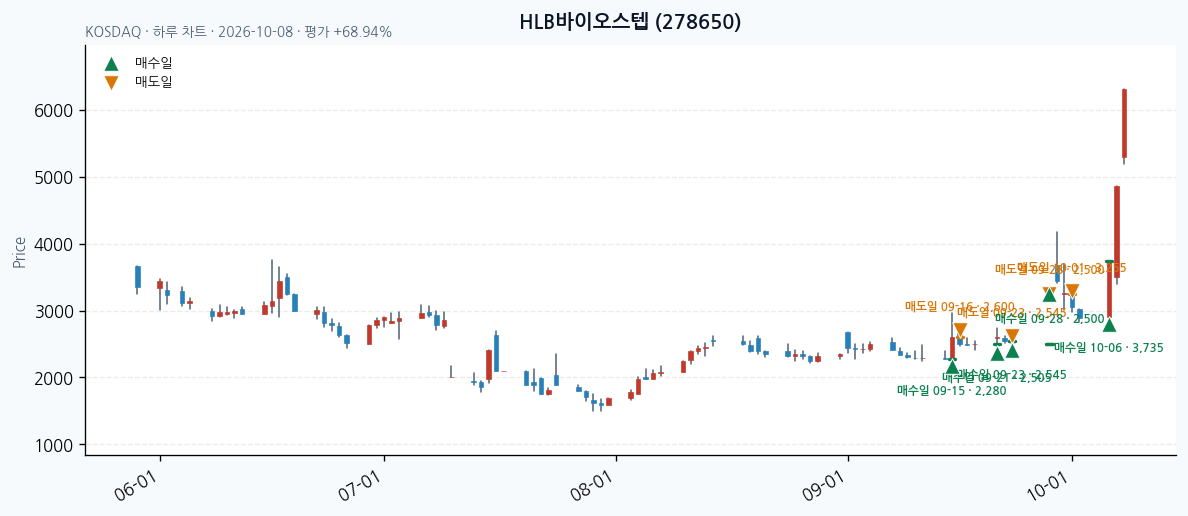Click the 2000 price axis tick
Screen dimensions: 1188x516
coord(55,378)
